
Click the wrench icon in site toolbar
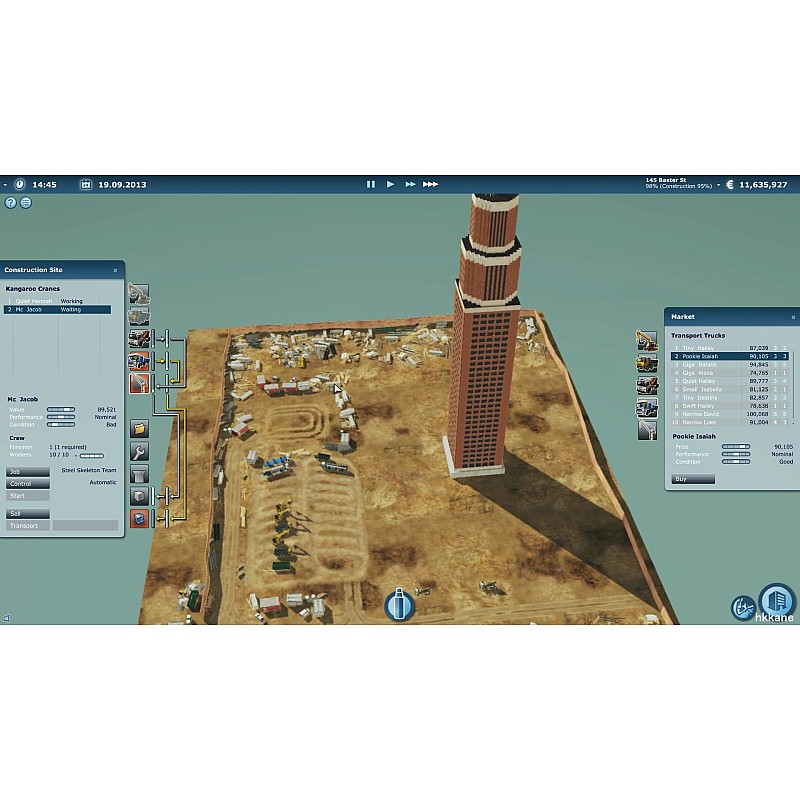pos(139,451)
